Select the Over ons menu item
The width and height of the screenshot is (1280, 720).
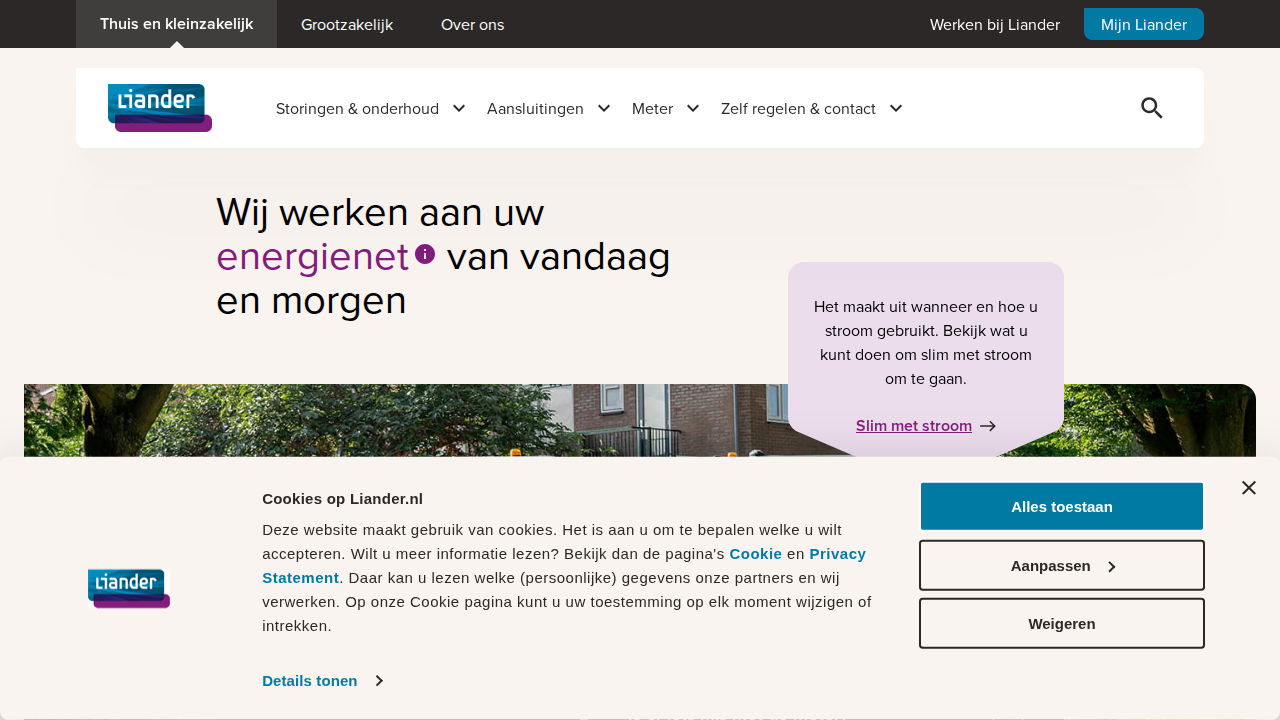[x=472, y=24]
